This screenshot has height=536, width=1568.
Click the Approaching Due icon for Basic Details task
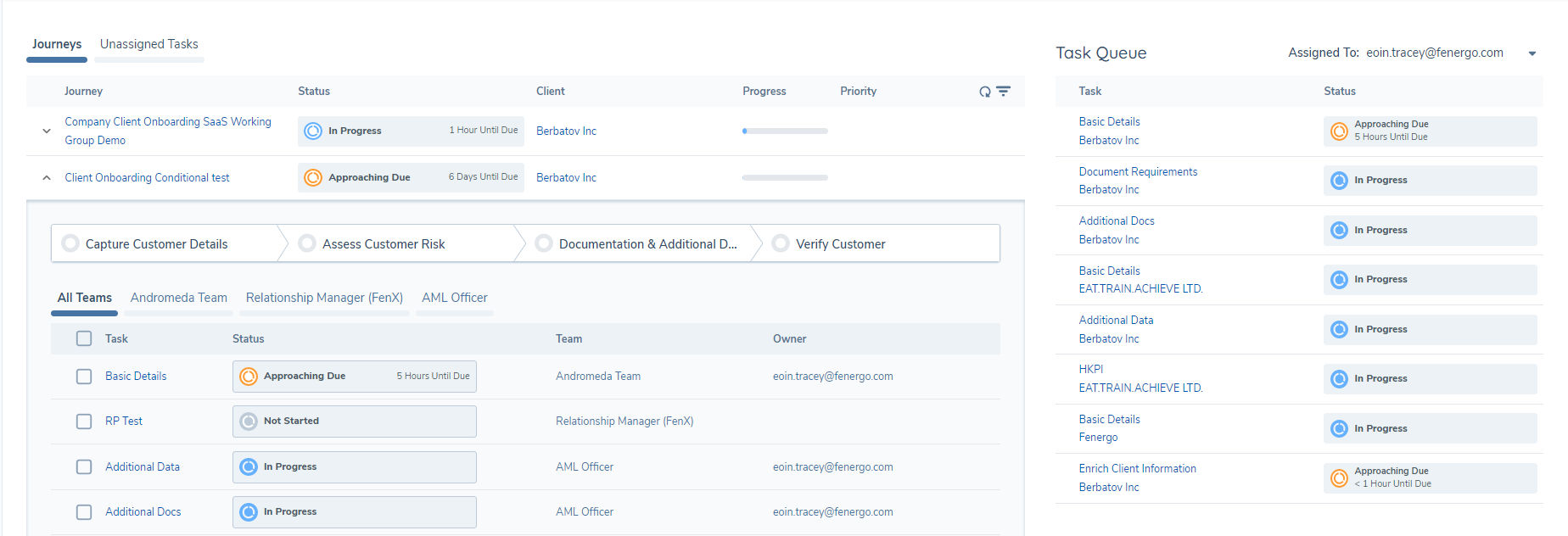pyautogui.click(x=249, y=377)
